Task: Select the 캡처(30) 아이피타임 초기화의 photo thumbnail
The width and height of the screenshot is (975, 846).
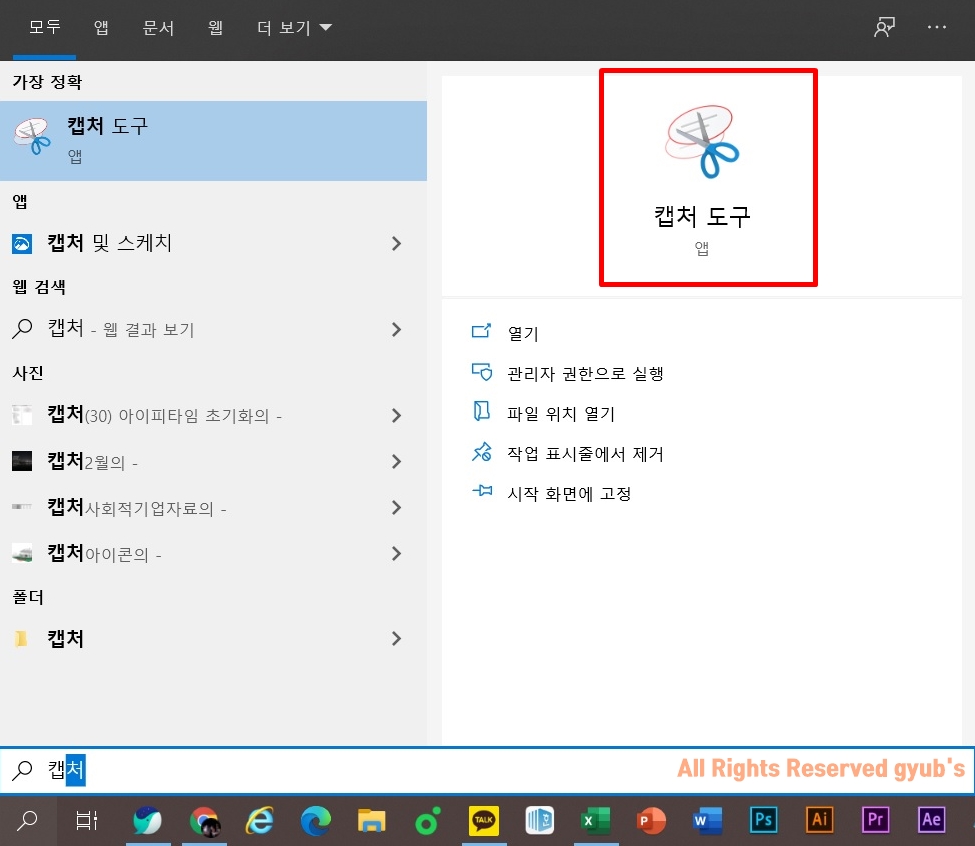Action: point(22,415)
